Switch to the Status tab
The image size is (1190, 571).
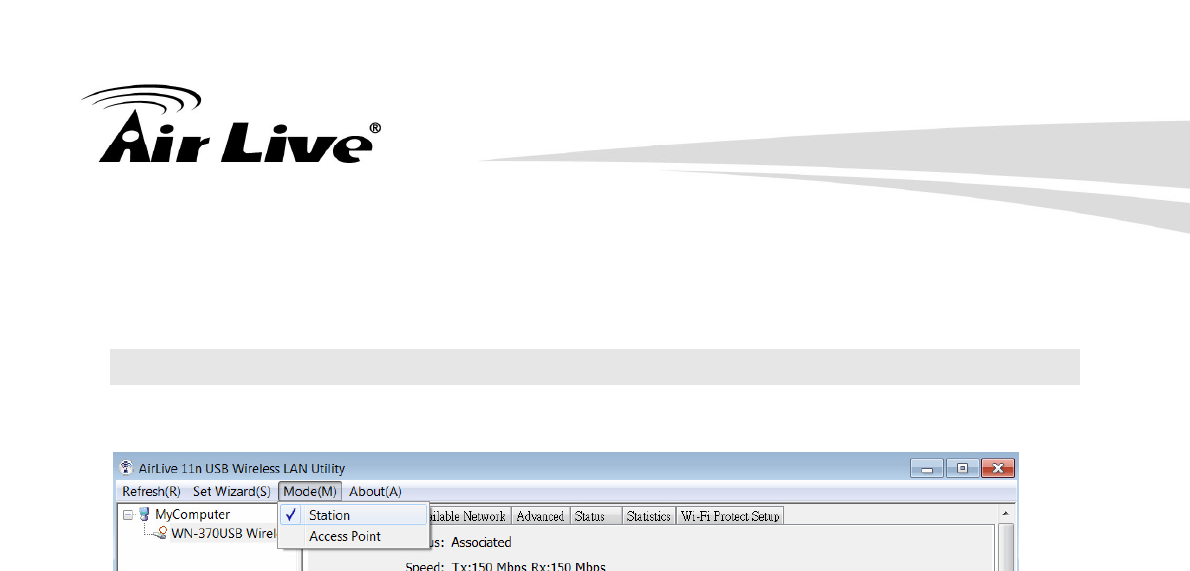coord(597,516)
